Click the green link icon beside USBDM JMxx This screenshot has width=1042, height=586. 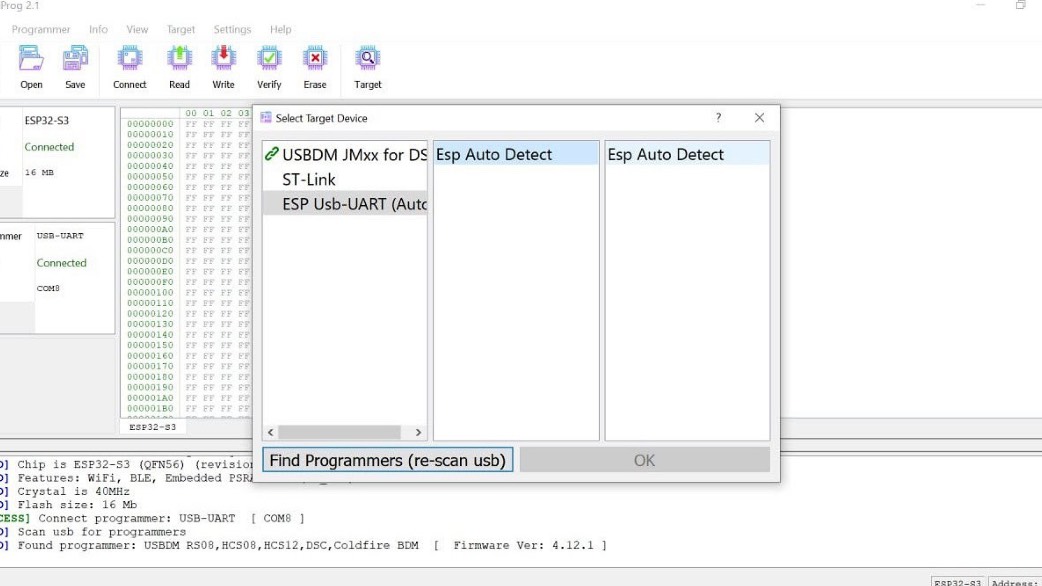[x=271, y=154]
